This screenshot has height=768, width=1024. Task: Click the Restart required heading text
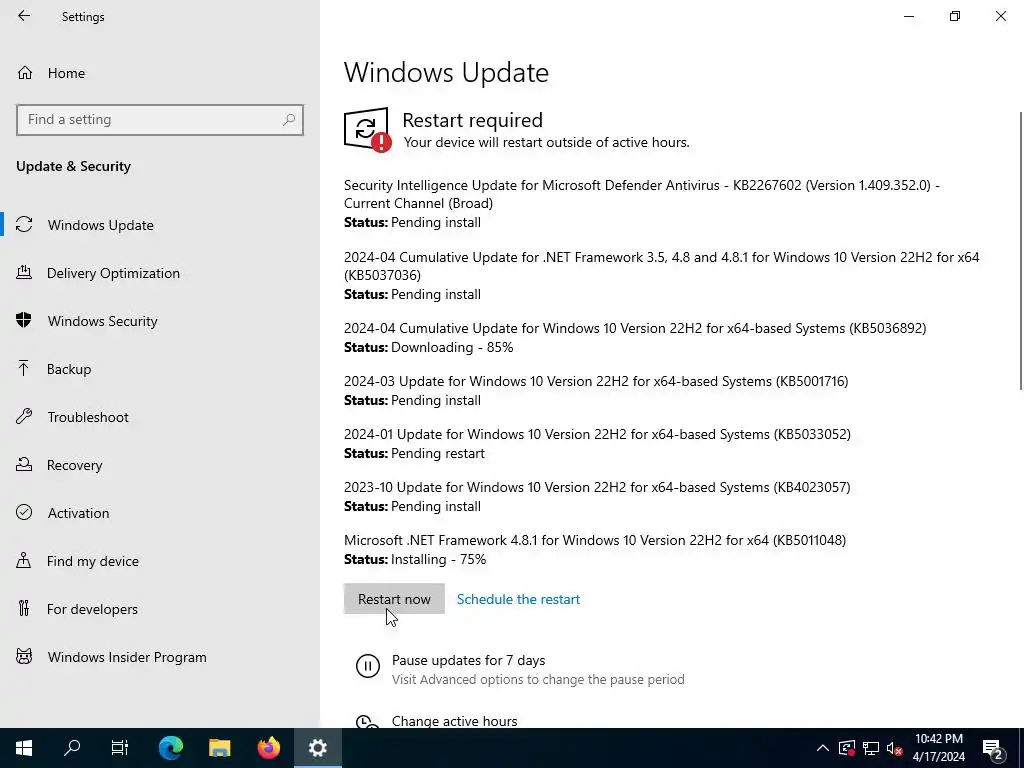pos(473,120)
